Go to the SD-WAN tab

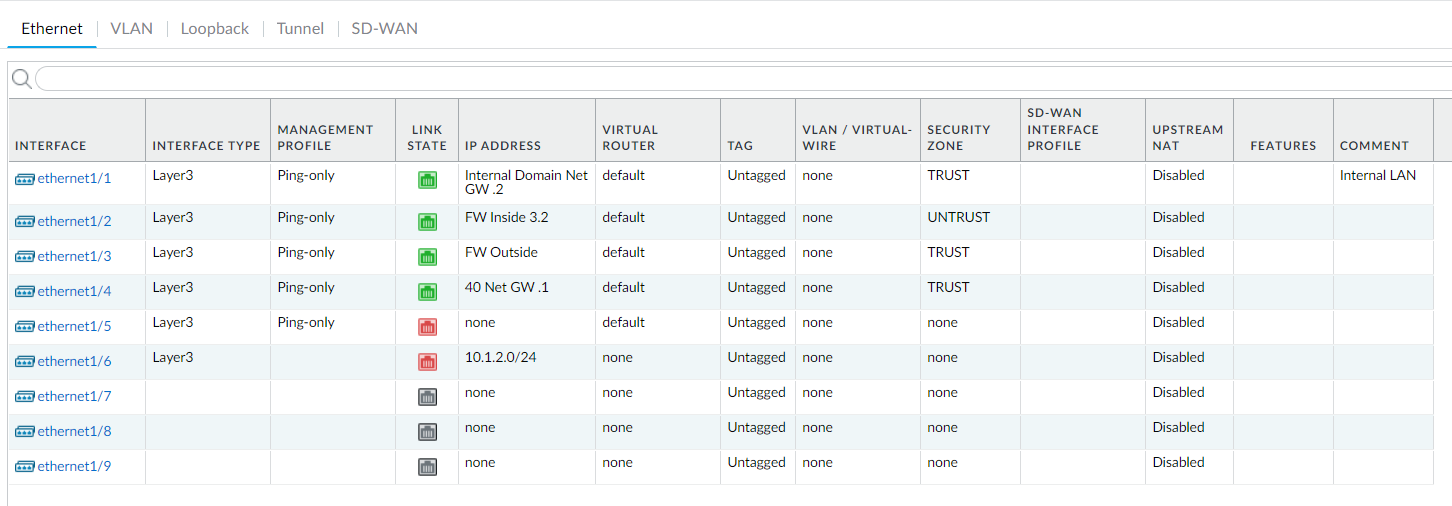tap(384, 28)
